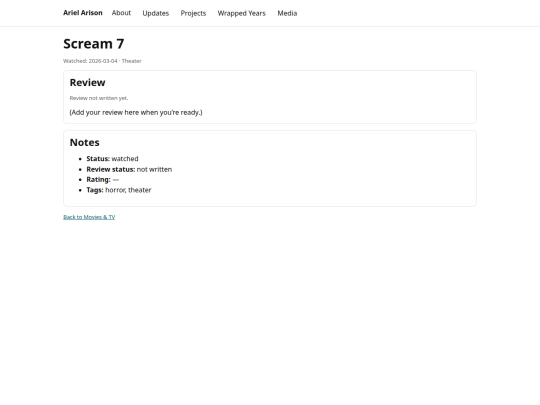Viewport: 540px width, 405px height.
Task: Follow the Back to Movies & TV link
Action: pos(89,217)
